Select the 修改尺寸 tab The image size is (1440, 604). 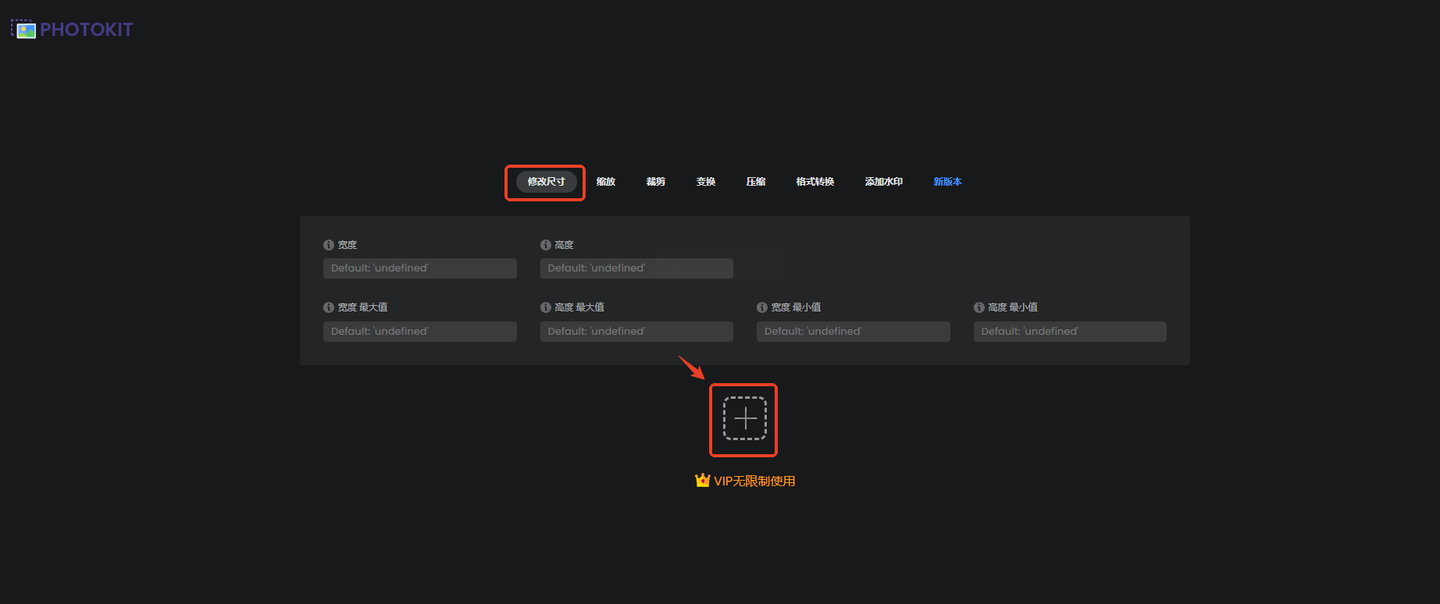point(546,182)
